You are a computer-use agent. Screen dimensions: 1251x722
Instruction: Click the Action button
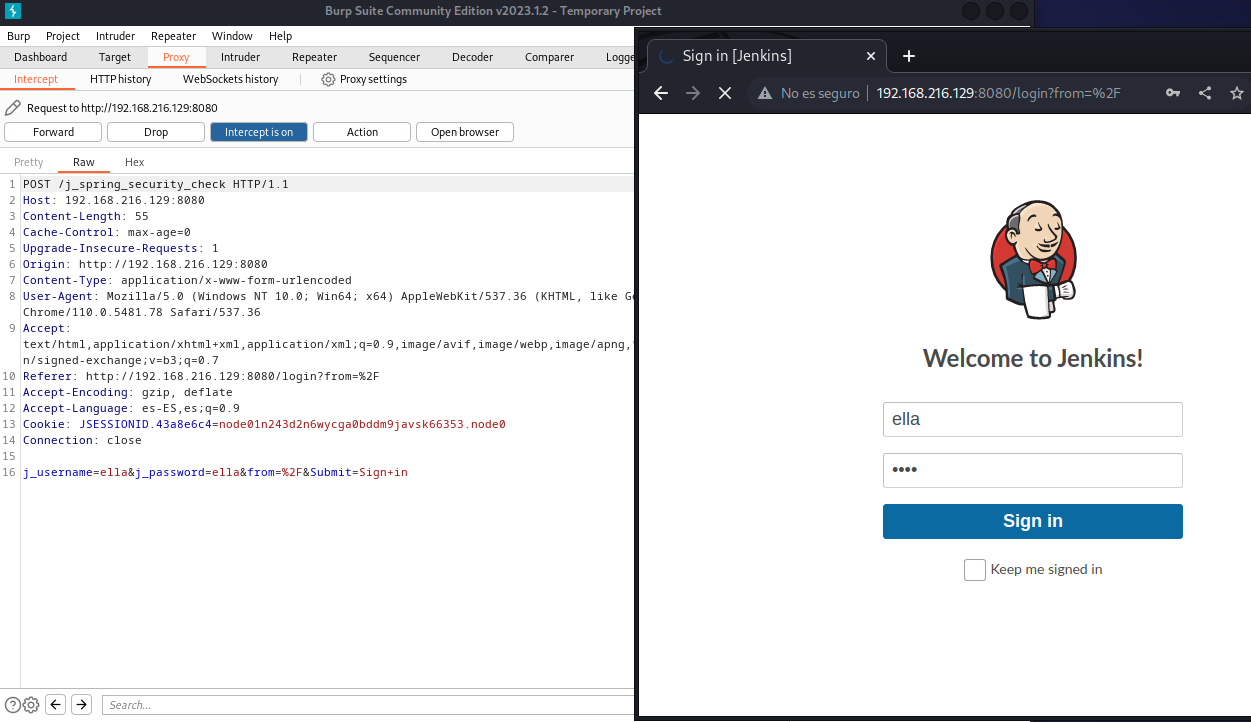point(362,132)
